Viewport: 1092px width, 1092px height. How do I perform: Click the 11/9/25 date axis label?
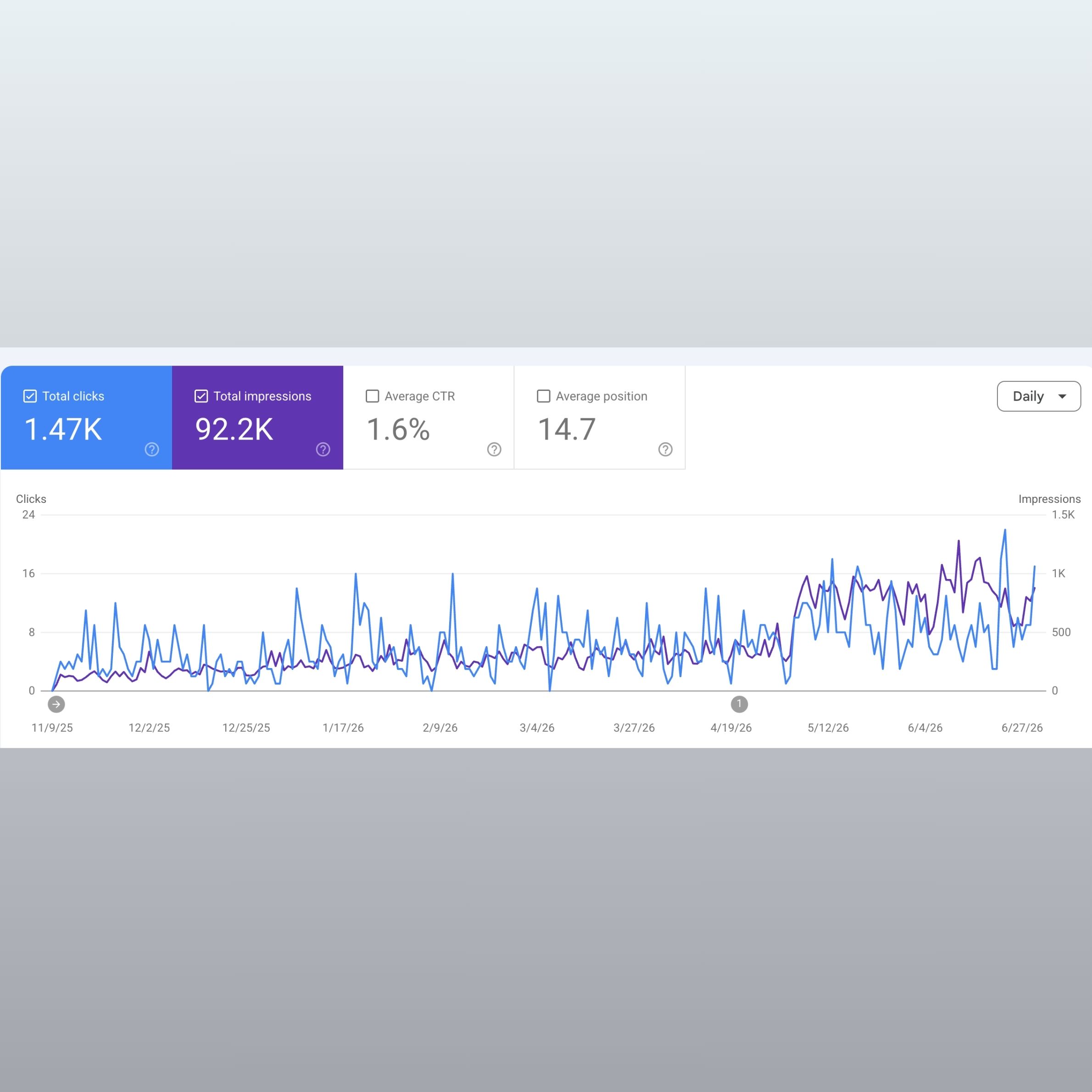click(x=52, y=728)
